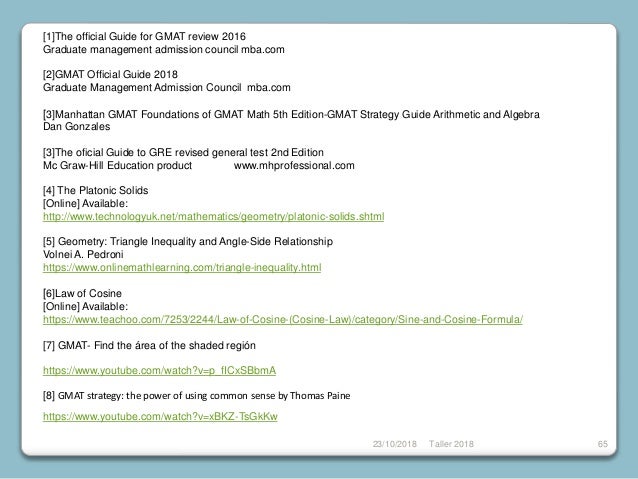Click the footer date '23/10/2018'
Viewport: 638px width, 479px height.
[x=395, y=444]
